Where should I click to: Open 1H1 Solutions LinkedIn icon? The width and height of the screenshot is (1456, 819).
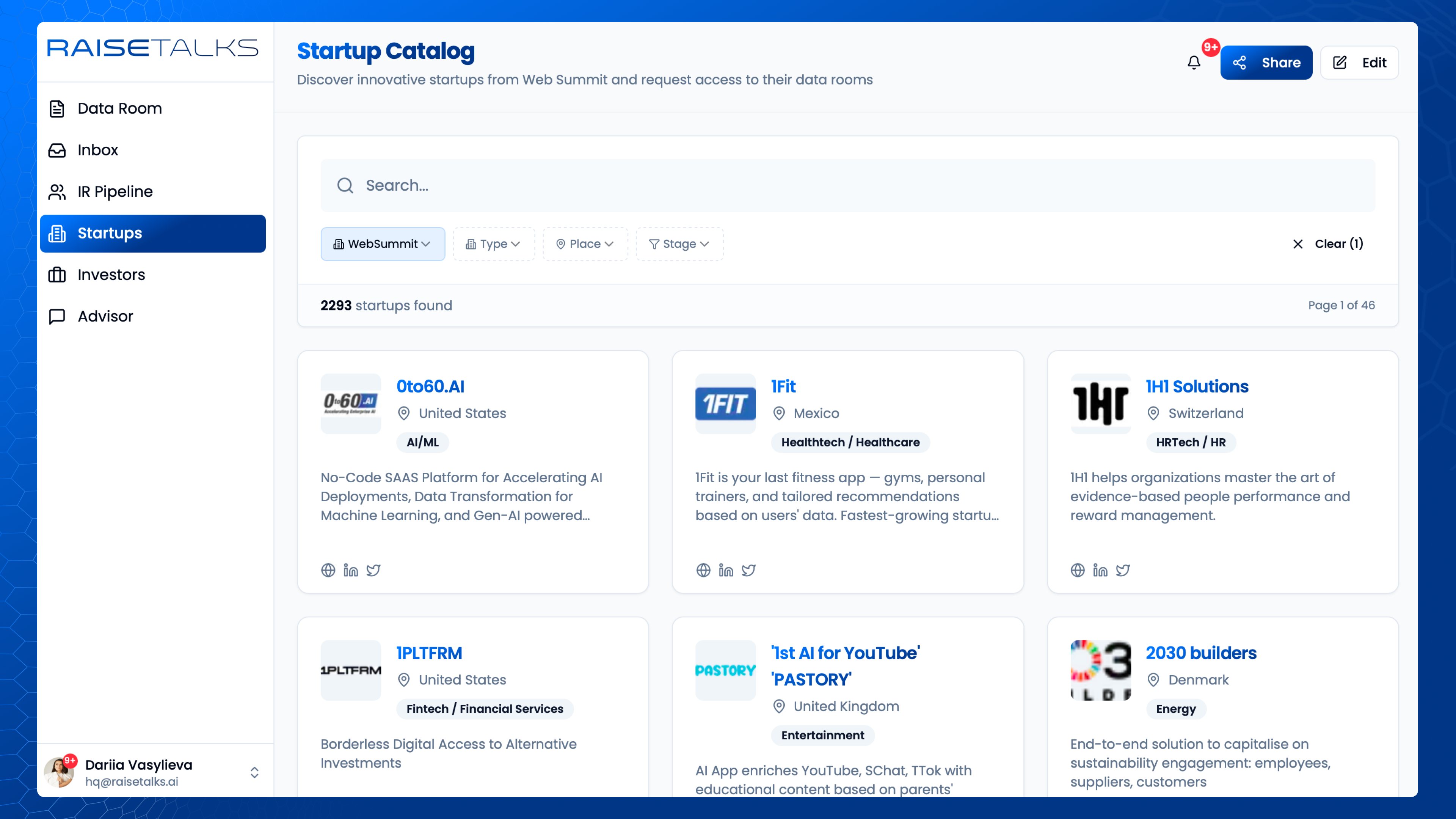(x=1100, y=570)
